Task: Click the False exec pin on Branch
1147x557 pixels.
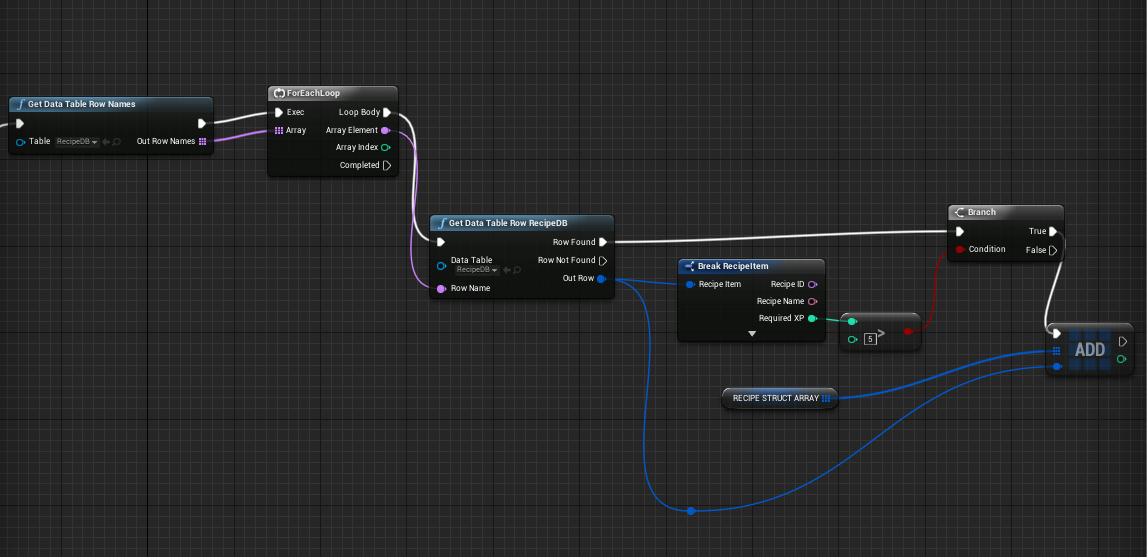Action: [x=1053, y=250]
